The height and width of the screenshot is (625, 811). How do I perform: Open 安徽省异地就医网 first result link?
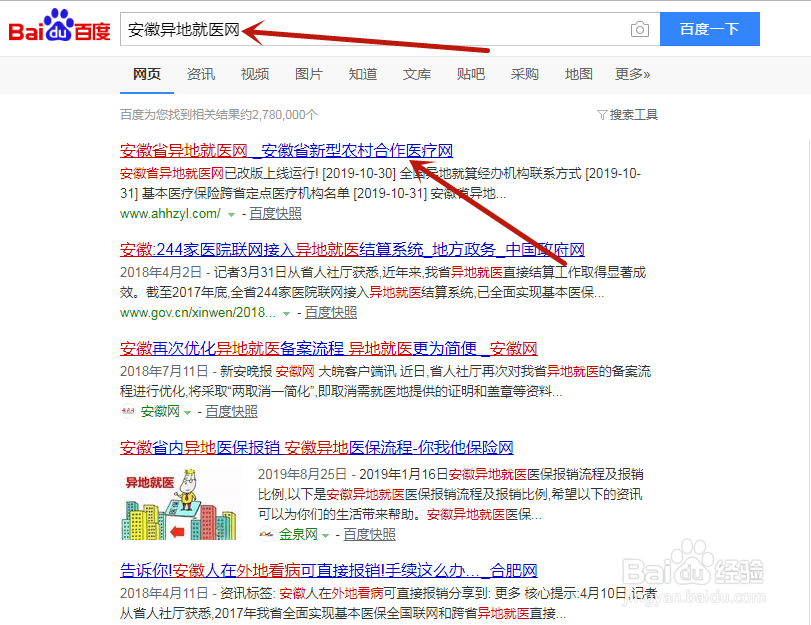pyautogui.click(x=287, y=151)
